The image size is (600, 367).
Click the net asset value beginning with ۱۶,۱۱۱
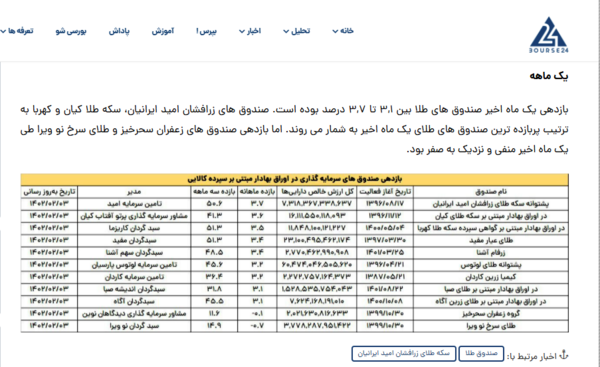coord(317,216)
